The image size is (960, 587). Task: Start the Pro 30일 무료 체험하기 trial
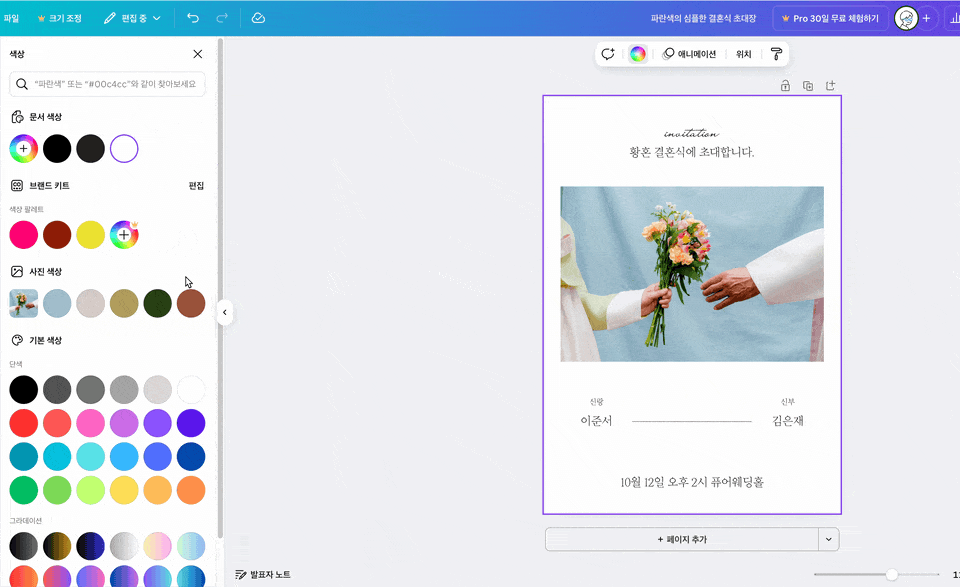pyautogui.click(x=830, y=18)
